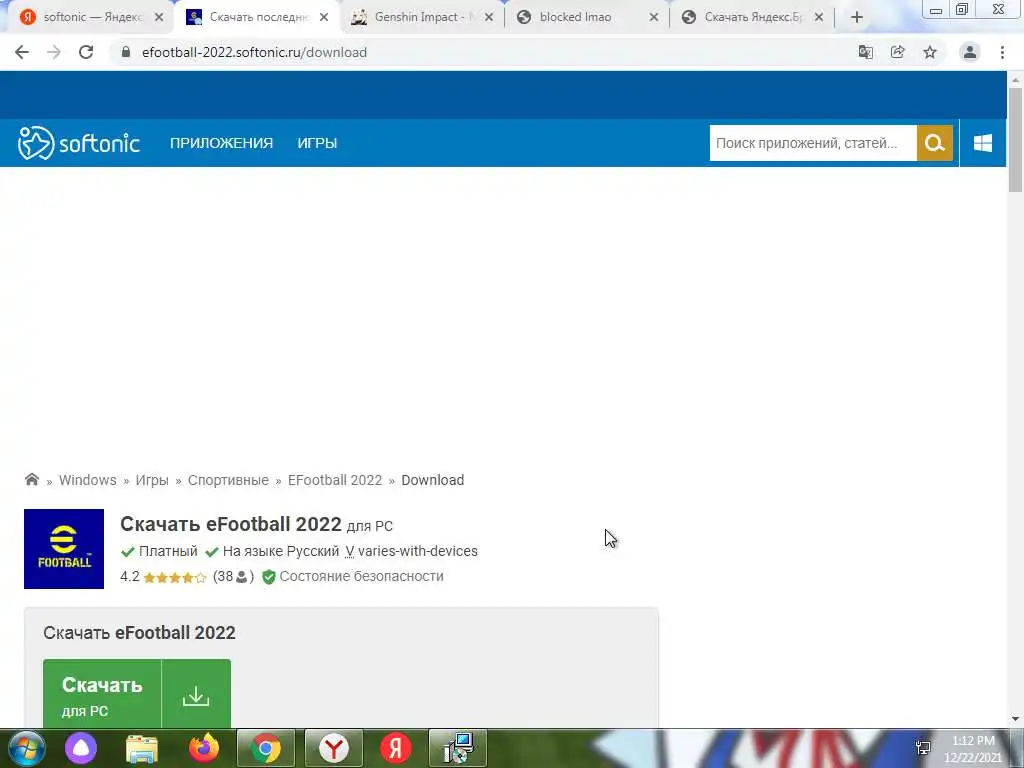Click the download arrow icon on the green button
The width and height of the screenshot is (1024, 768).
[x=196, y=696]
